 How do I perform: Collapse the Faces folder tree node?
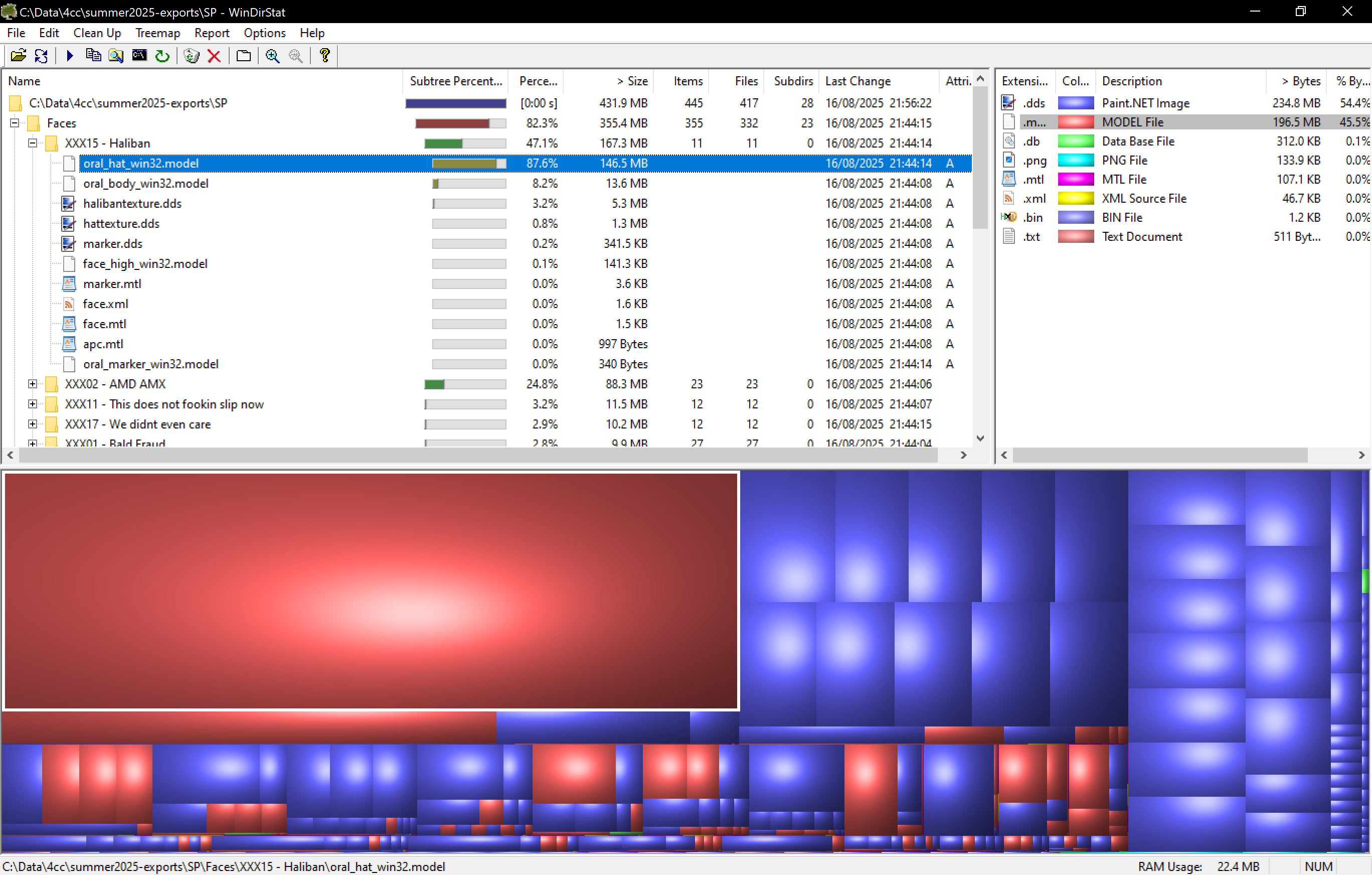15,123
